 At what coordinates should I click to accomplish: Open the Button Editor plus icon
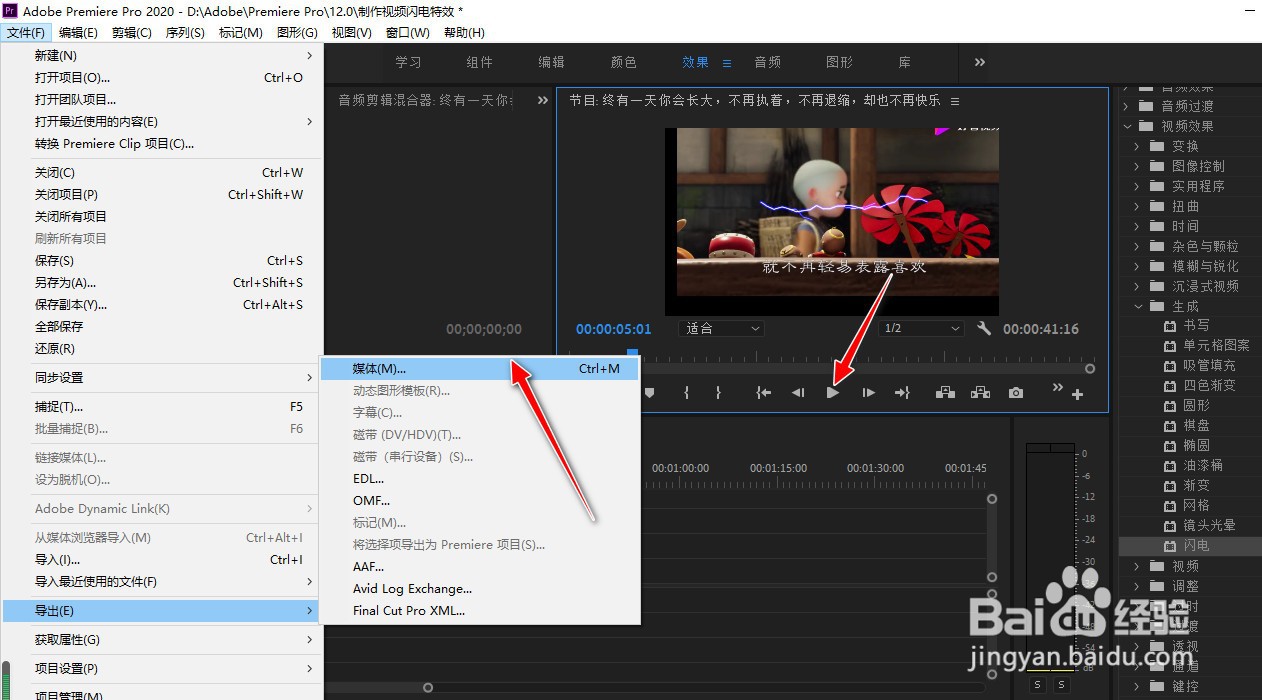(x=1077, y=395)
